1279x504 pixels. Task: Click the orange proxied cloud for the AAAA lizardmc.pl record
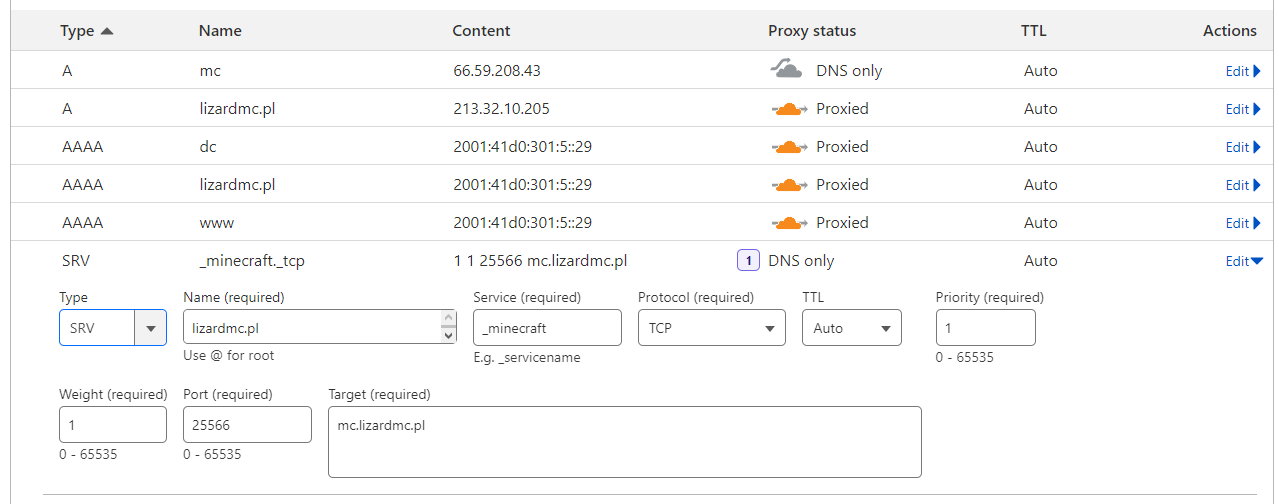point(789,185)
